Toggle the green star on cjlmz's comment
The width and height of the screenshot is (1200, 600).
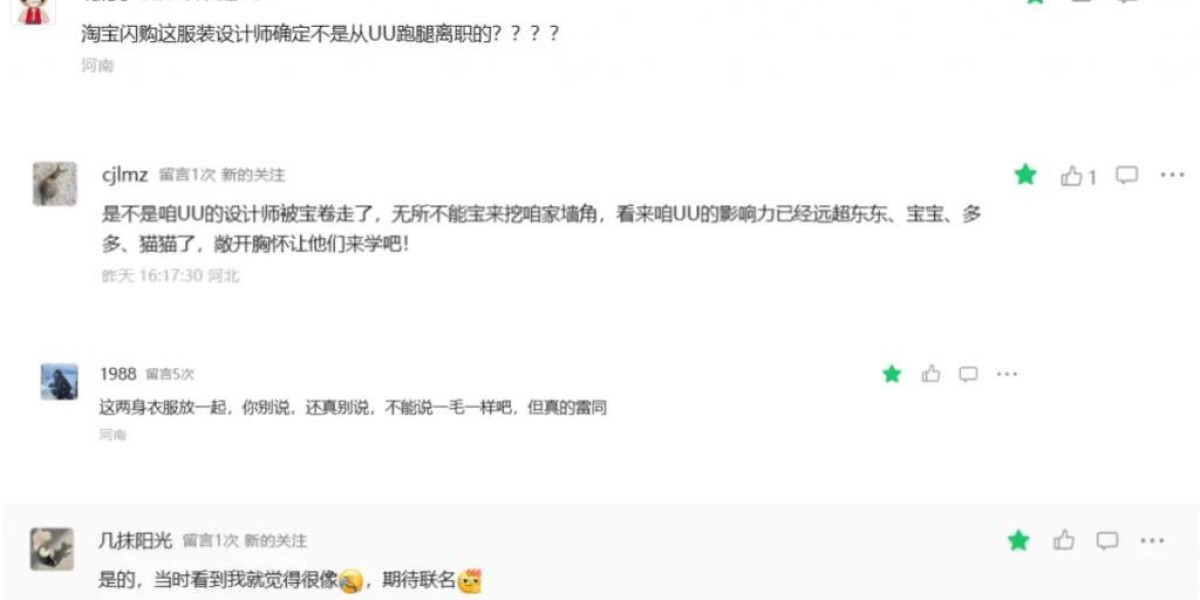1025,175
